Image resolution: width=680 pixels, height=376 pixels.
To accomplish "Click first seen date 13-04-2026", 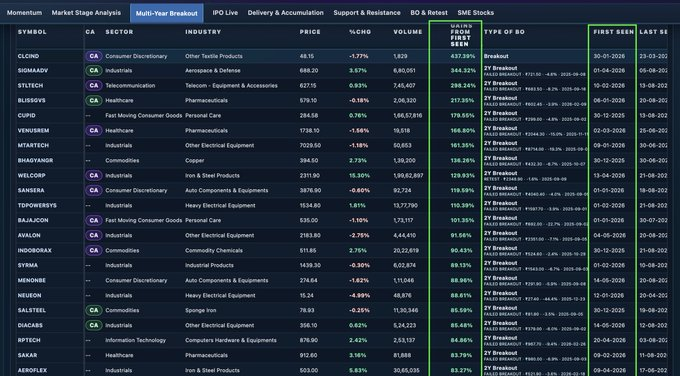I will [x=609, y=176].
